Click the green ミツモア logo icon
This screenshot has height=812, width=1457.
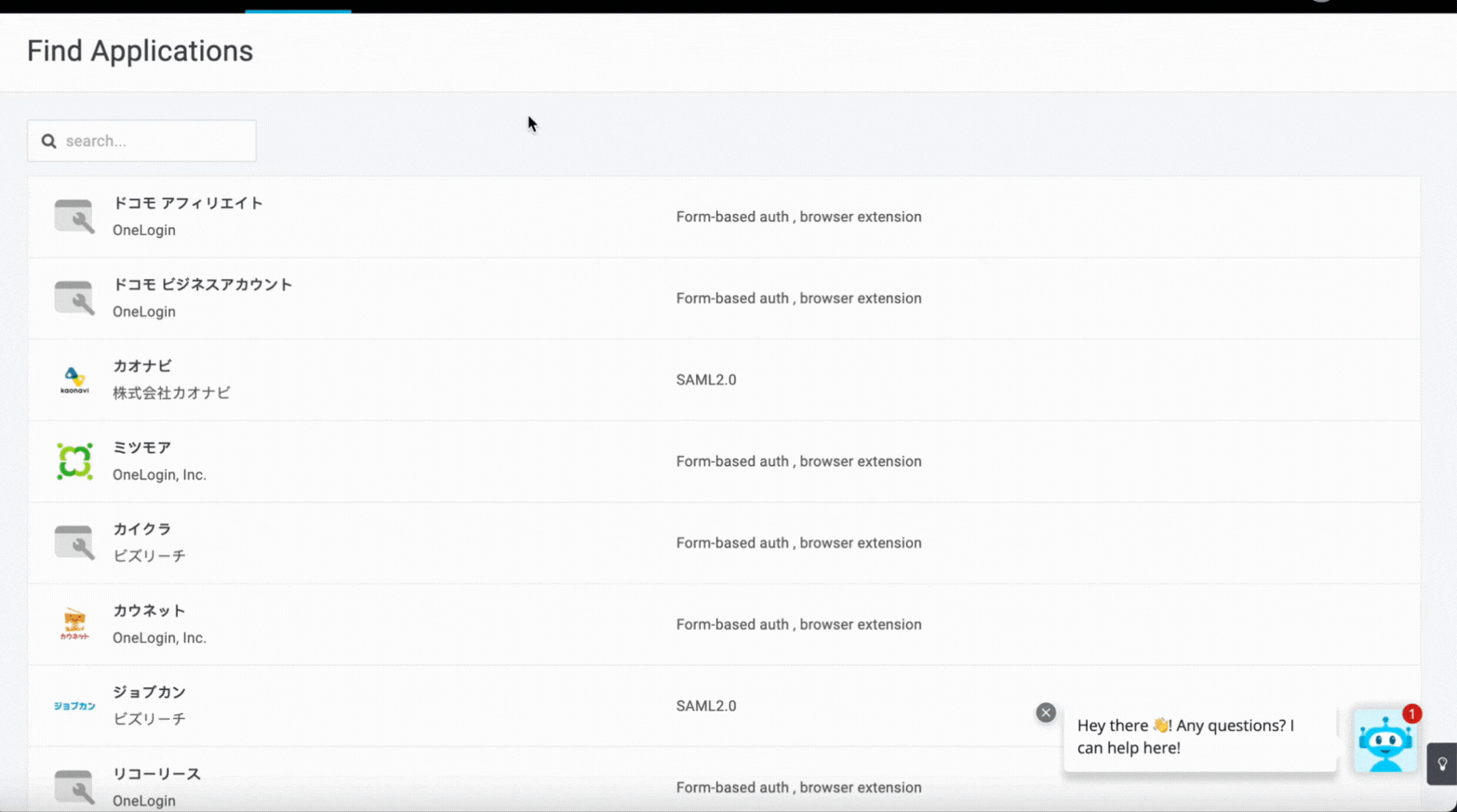click(x=74, y=460)
